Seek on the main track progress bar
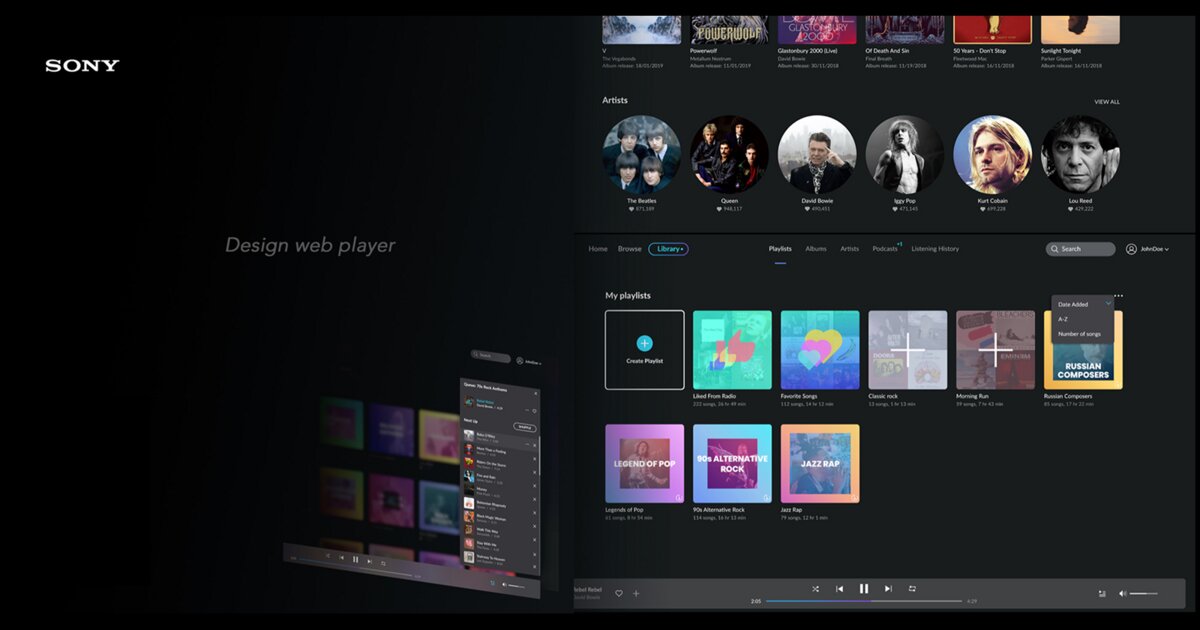Viewport: 1200px width, 630px height. [x=864, y=601]
